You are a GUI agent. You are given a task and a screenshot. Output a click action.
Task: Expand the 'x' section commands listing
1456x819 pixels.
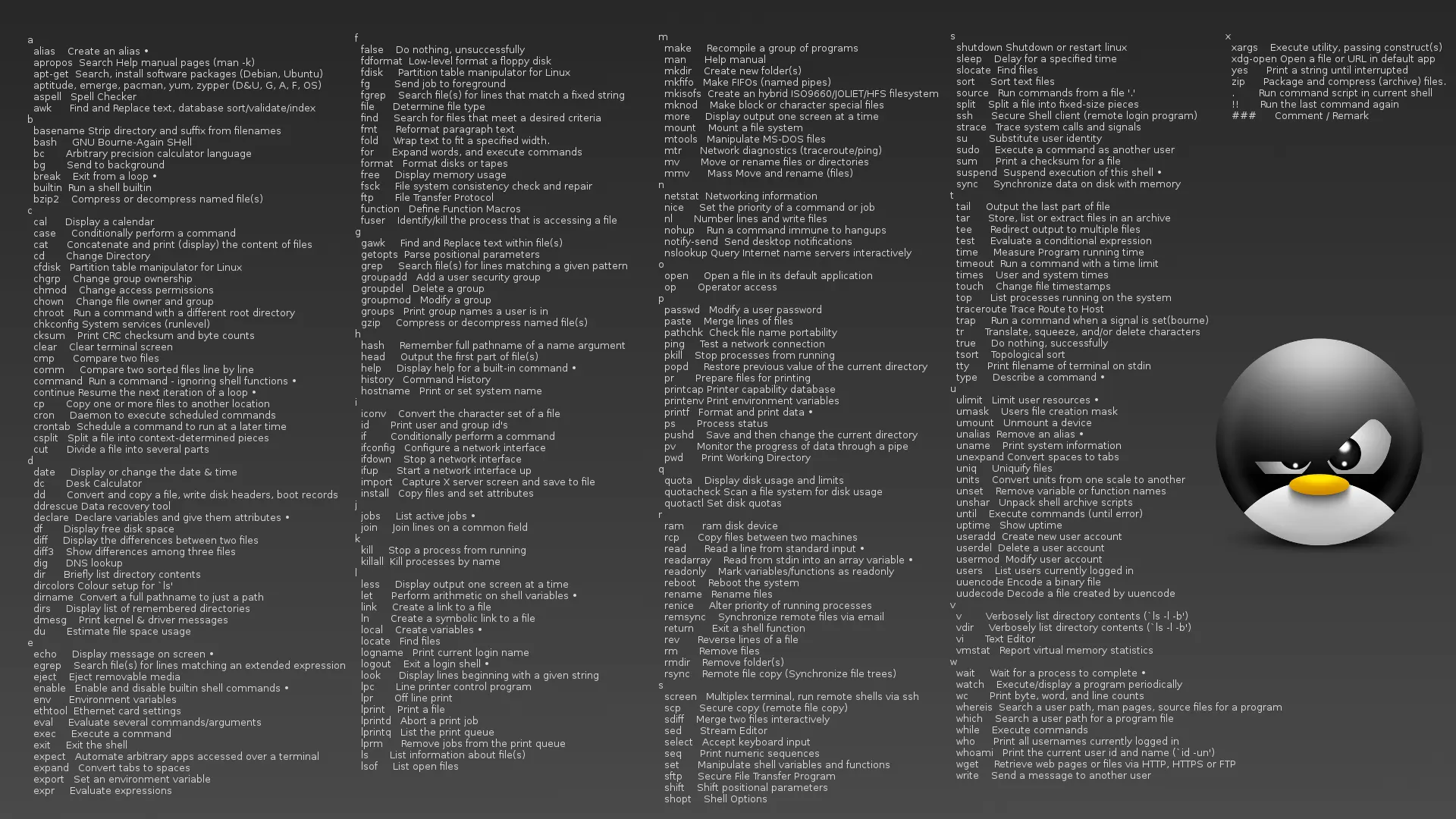point(1229,36)
